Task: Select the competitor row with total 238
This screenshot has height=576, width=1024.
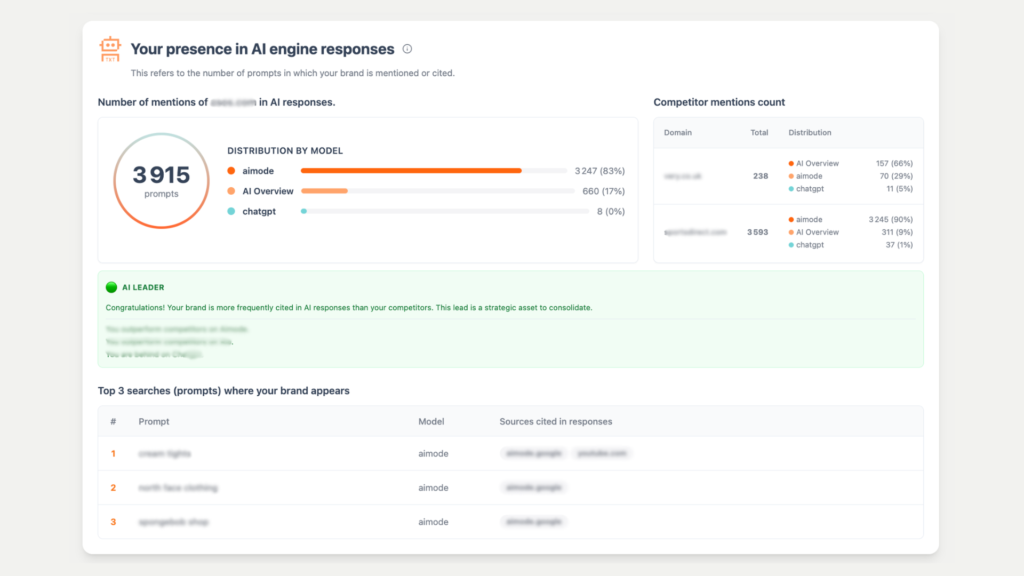Action: point(759,176)
